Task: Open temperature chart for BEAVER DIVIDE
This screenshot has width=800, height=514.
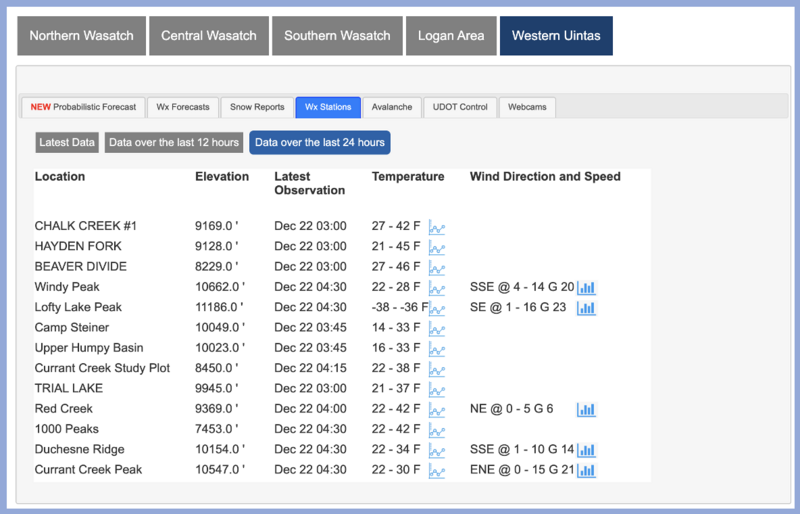Action: [437, 267]
